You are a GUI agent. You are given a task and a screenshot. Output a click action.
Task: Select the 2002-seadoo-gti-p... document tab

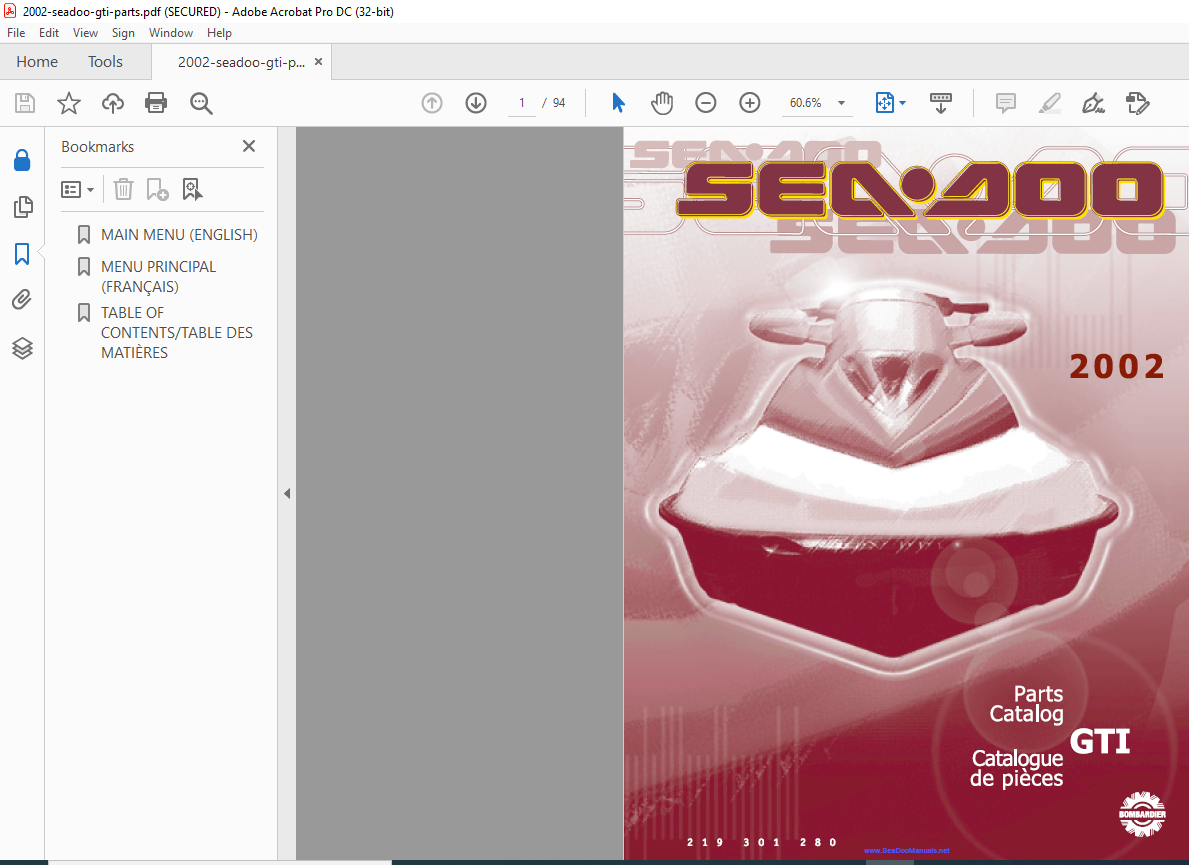click(x=241, y=62)
